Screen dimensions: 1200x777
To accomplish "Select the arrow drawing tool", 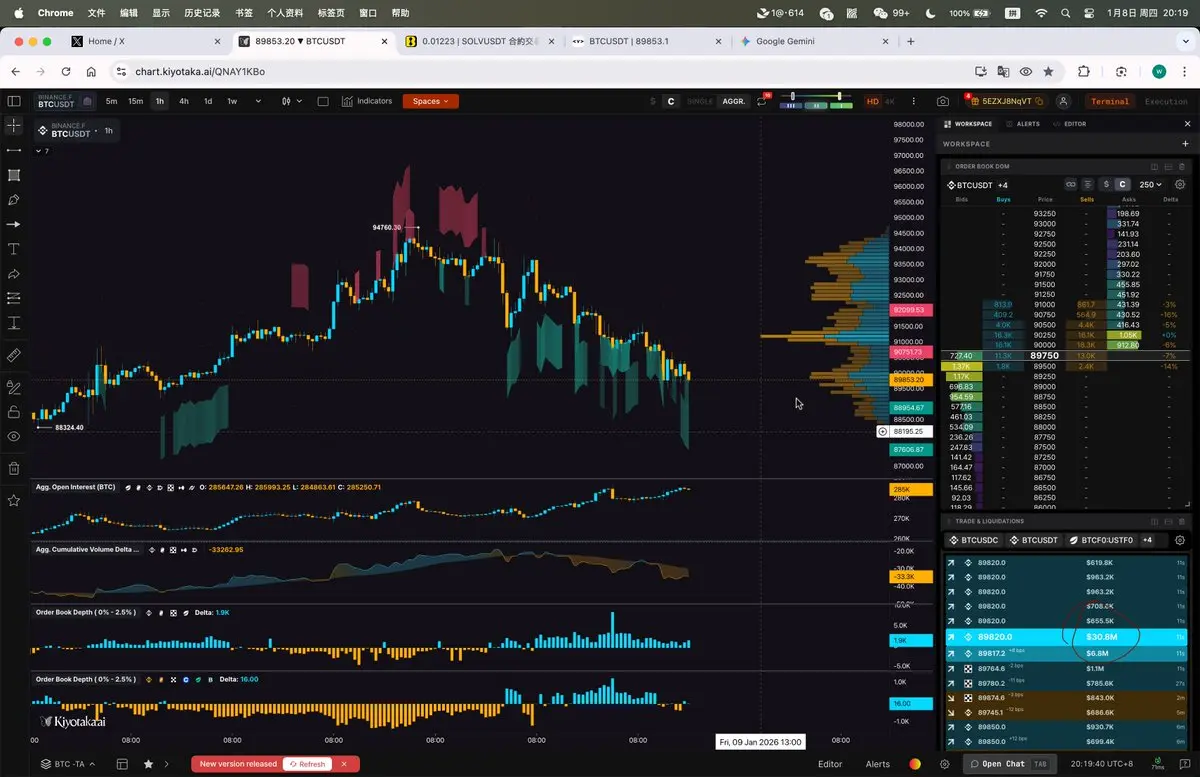I will point(14,224).
